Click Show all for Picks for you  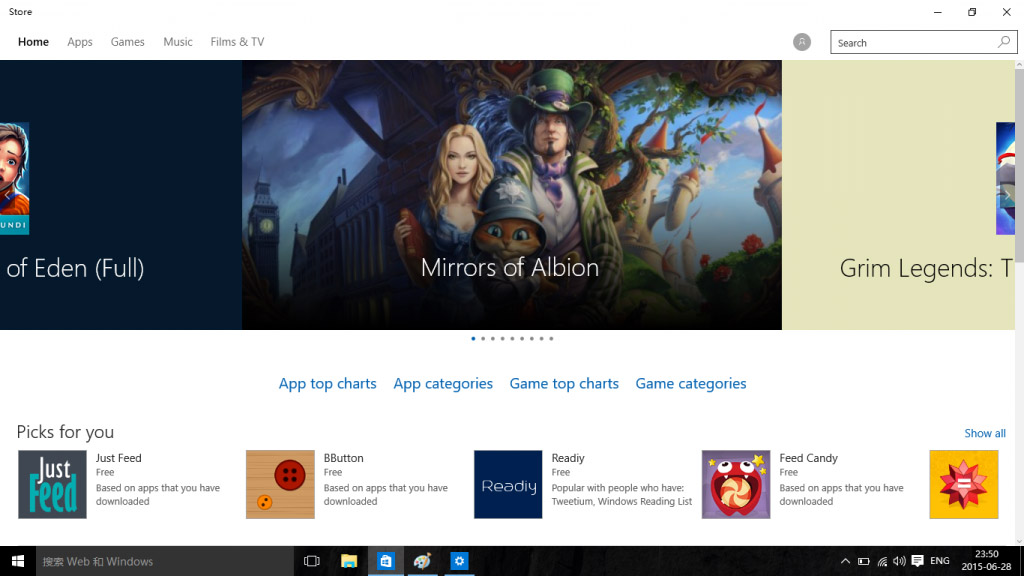click(985, 433)
